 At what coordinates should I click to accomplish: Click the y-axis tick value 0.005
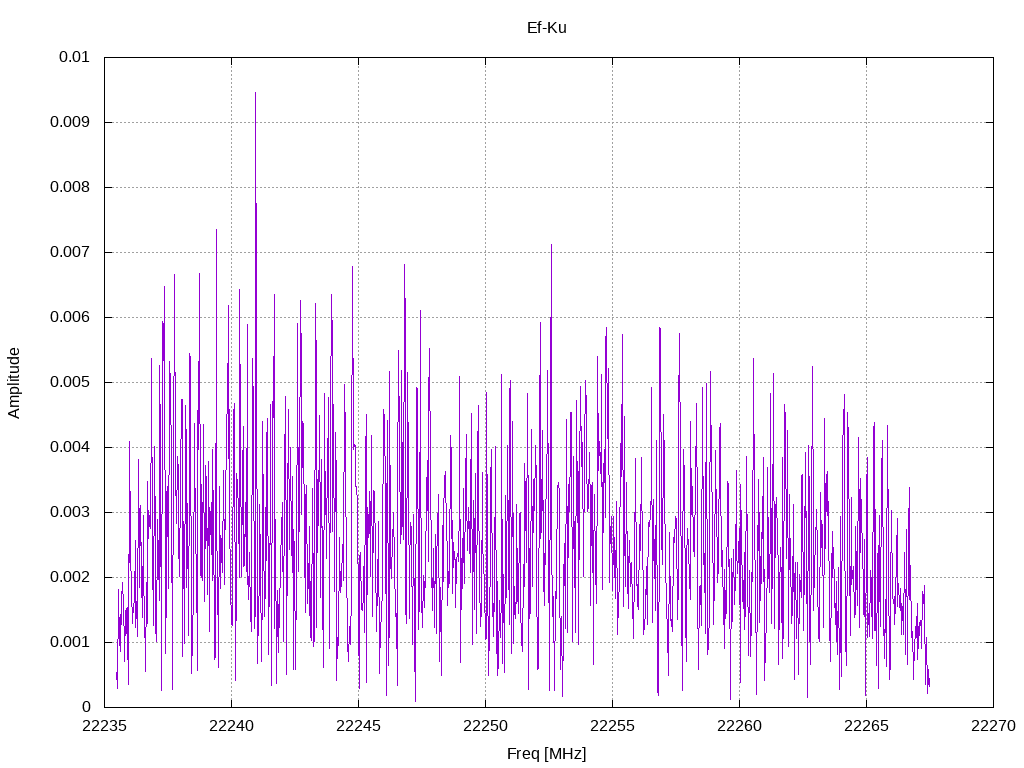pos(70,382)
